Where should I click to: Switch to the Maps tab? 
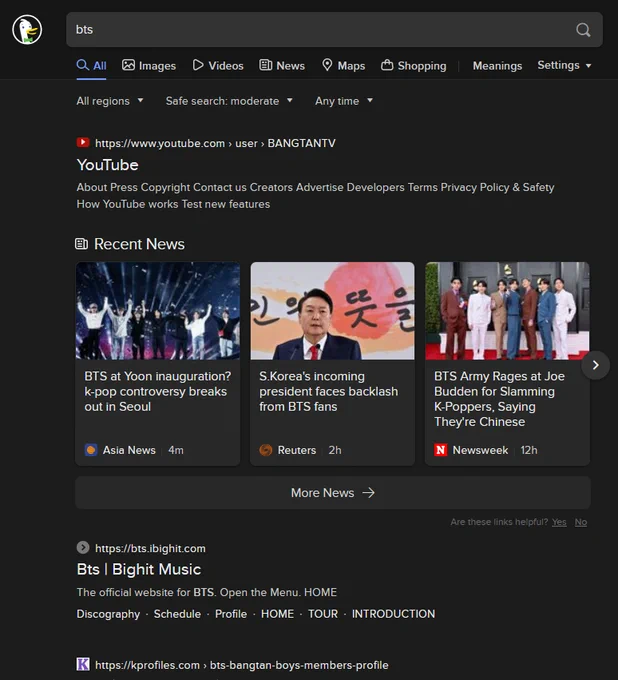343,65
